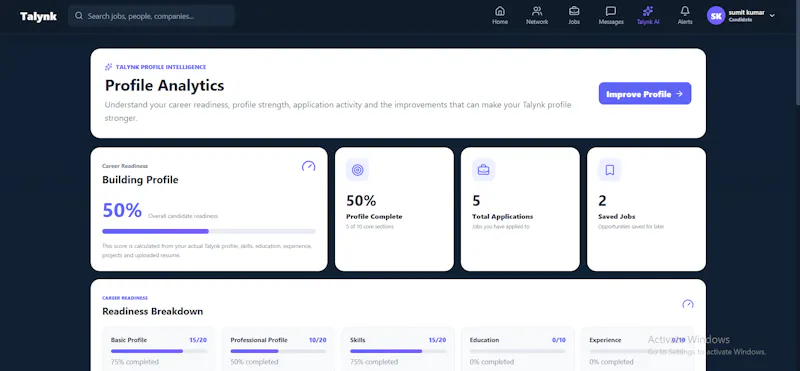Image resolution: width=800 pixels, height=371 pixels.
Task: Click the Professional Profile card title
Action: pos(259,340)
